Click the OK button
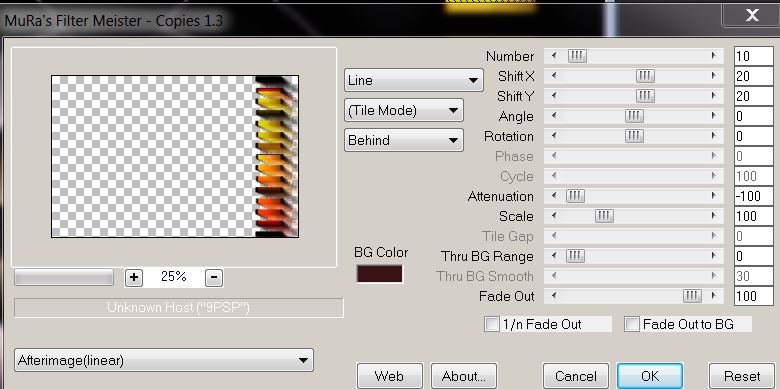Viewport: 780px width, 389px height. [x=650, y=376]
